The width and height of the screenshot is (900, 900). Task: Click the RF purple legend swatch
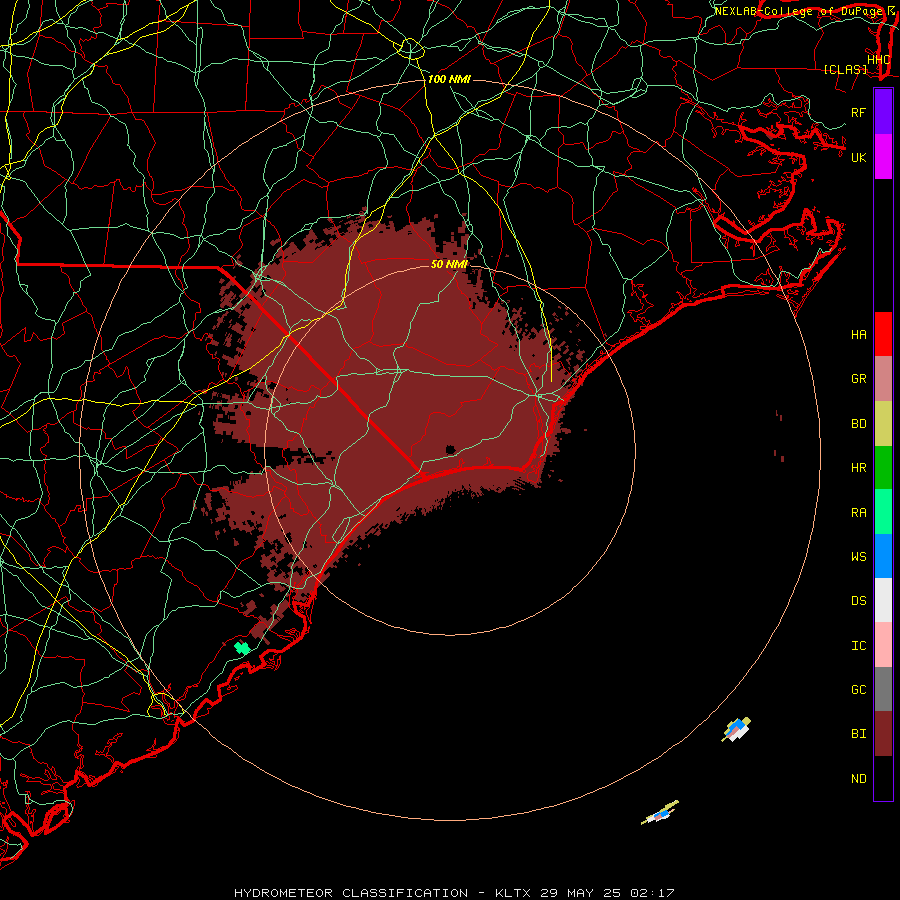[x=883, y=112]
